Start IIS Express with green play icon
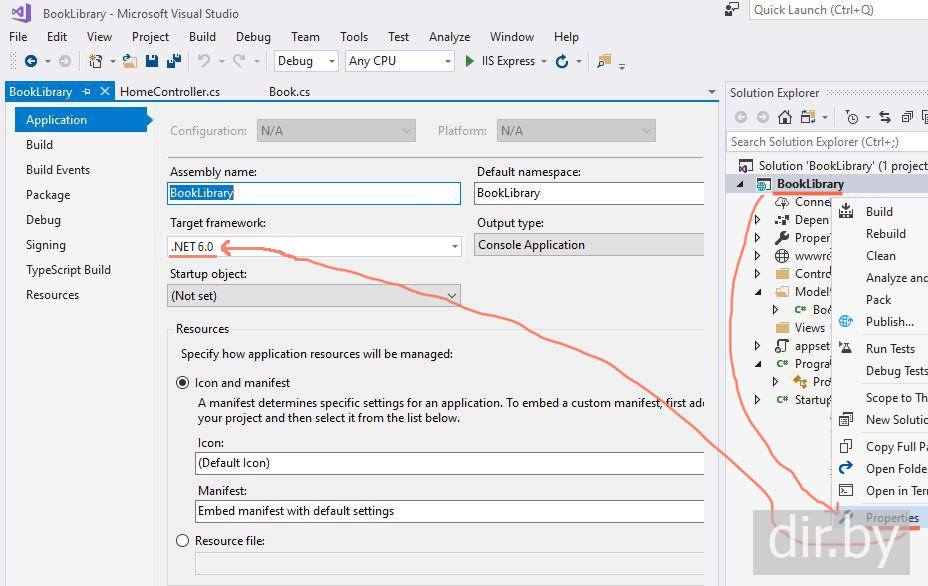 click(x=470, y=61)
